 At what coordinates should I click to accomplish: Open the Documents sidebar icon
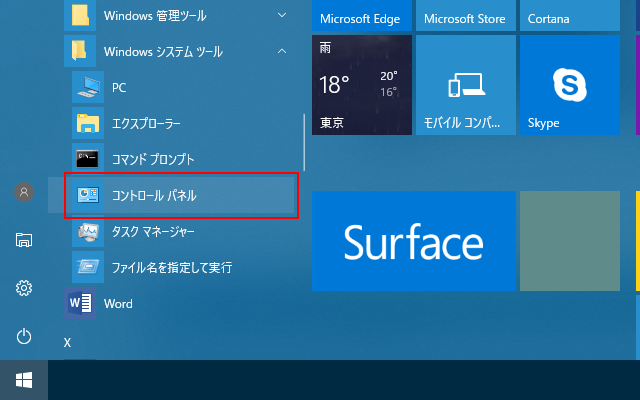click(24, 240)
